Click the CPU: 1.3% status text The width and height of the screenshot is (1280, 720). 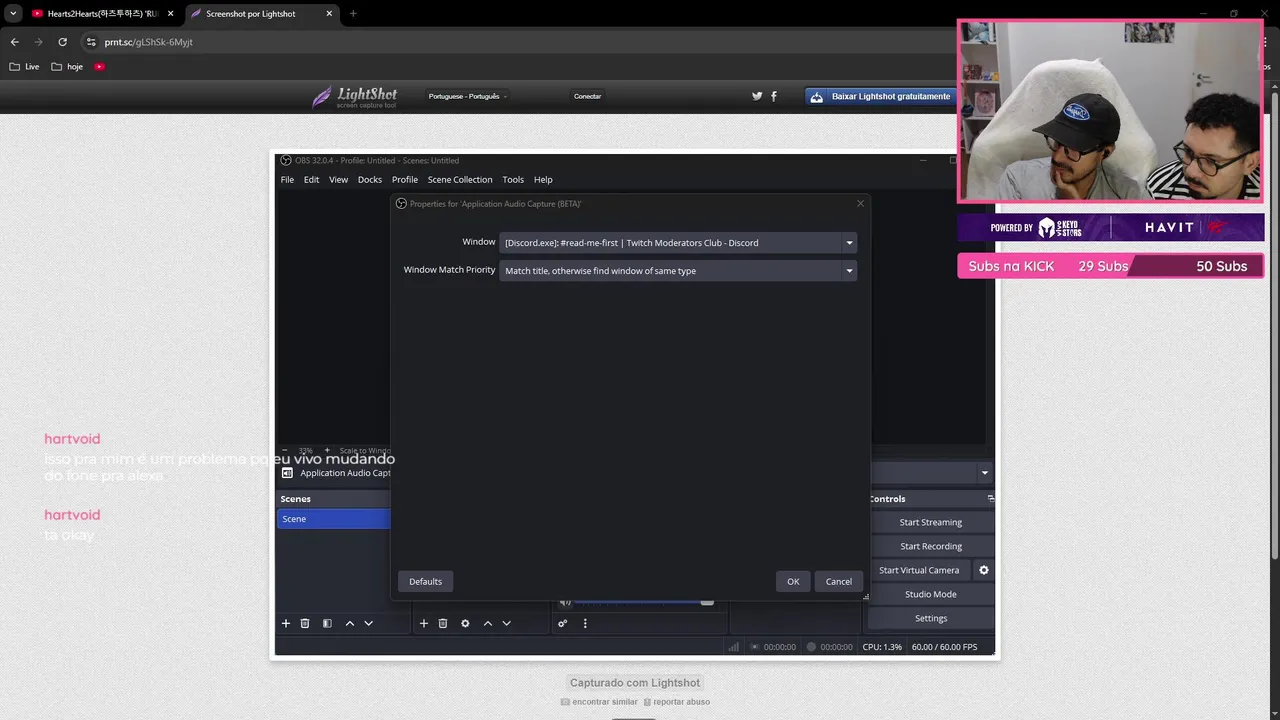tap(882, 647)
